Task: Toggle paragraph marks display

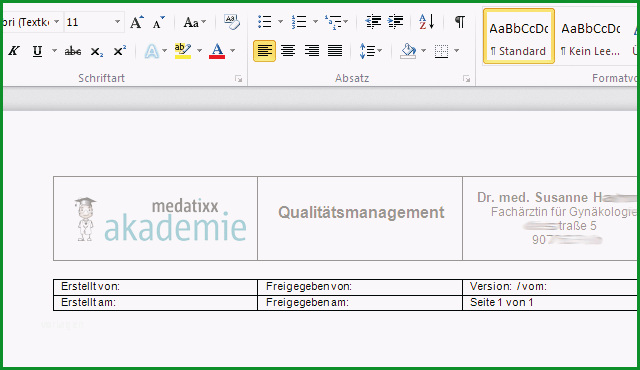Action: click(460, 22)
